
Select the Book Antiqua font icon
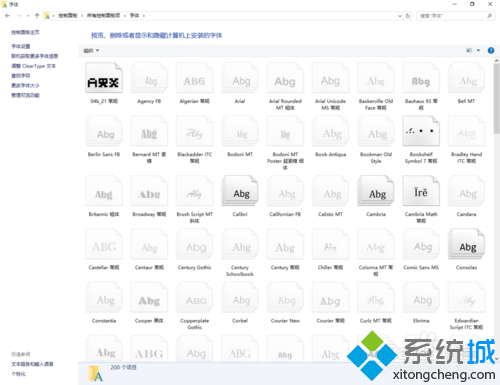click(x=330, y=131)
